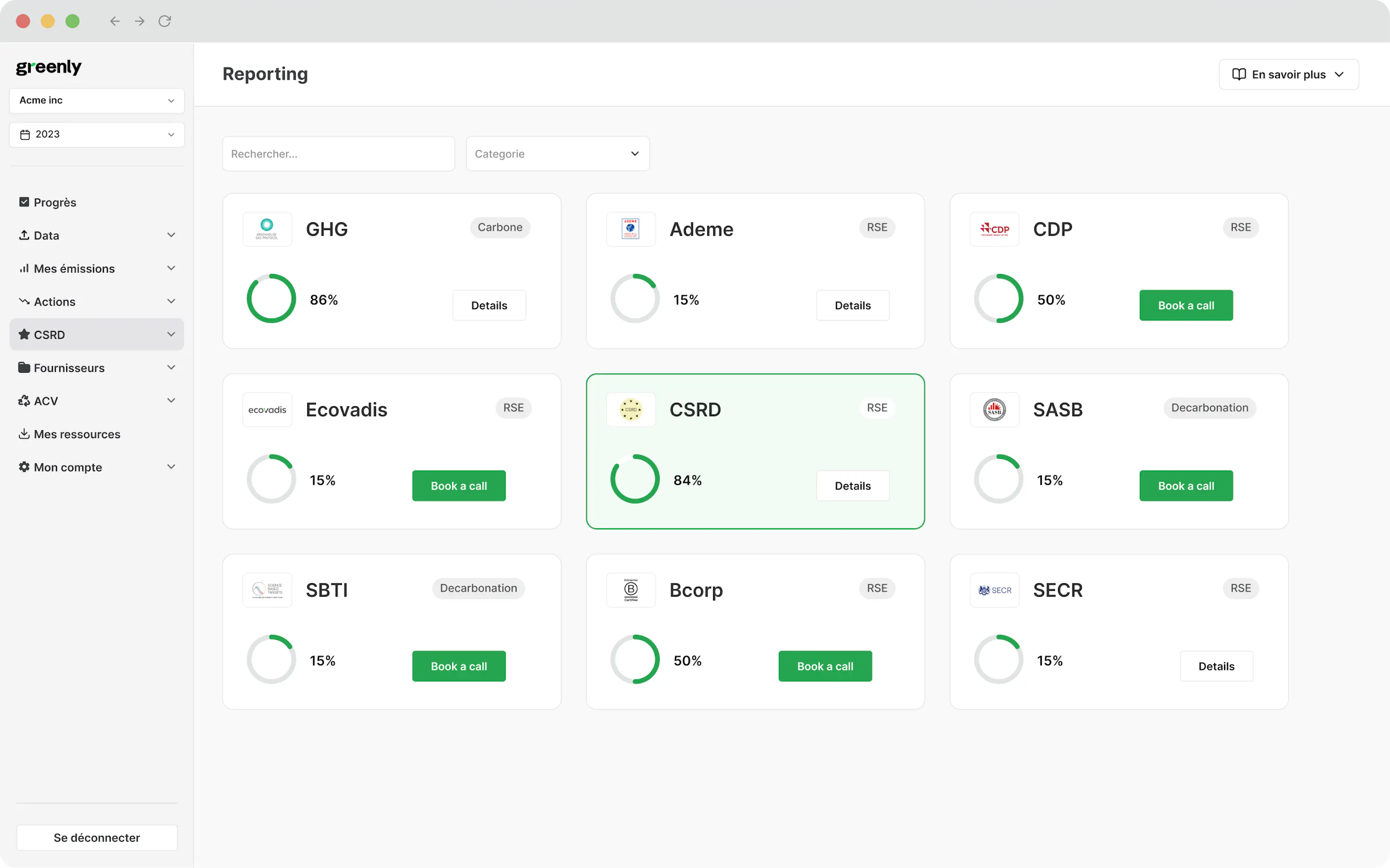This screenshot has height=868, width=1390.
Task: Click the calendar icon beside 2023
Action: click(x=25, y=134)
